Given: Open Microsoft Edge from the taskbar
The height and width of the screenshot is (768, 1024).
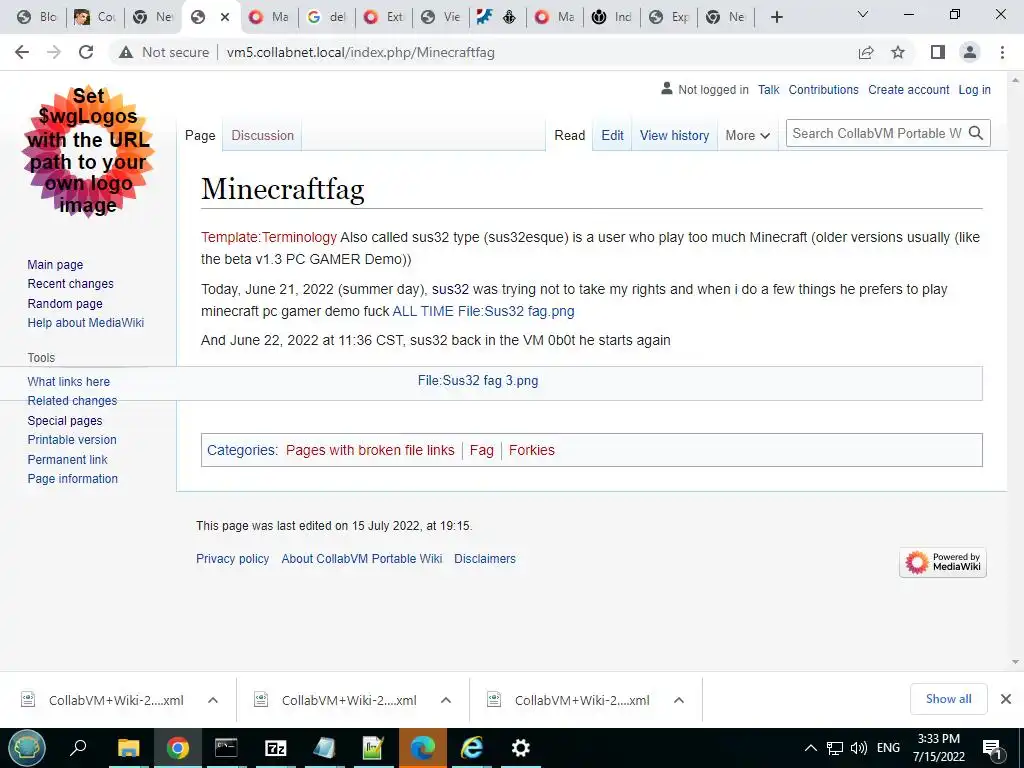Looking at the screenshot, I should tap(423, 748).
